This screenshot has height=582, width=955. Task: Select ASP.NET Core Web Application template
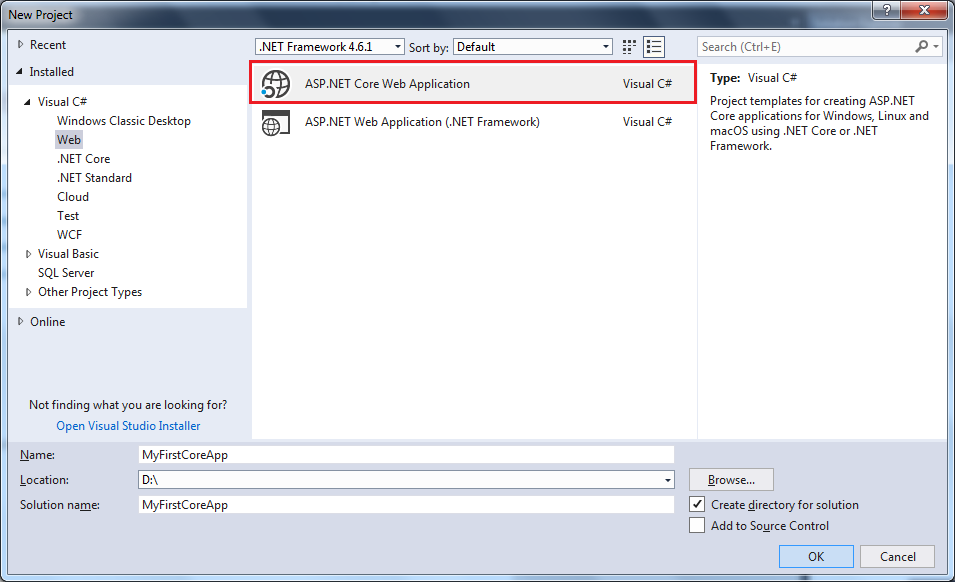(x=473, y=83)
